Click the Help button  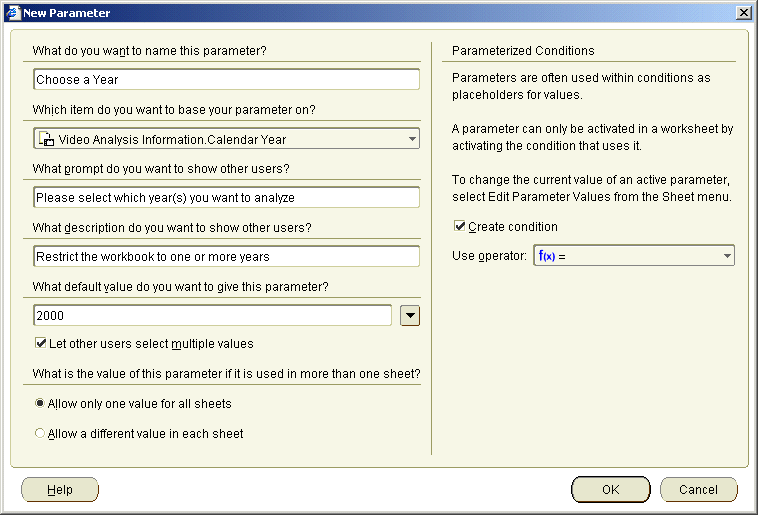60,490
